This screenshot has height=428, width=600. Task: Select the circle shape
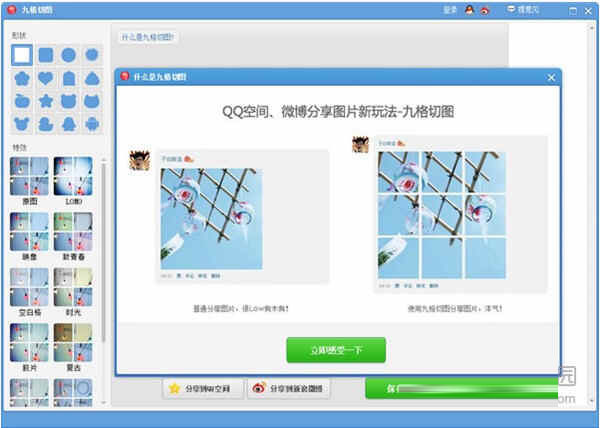[69, 54]
